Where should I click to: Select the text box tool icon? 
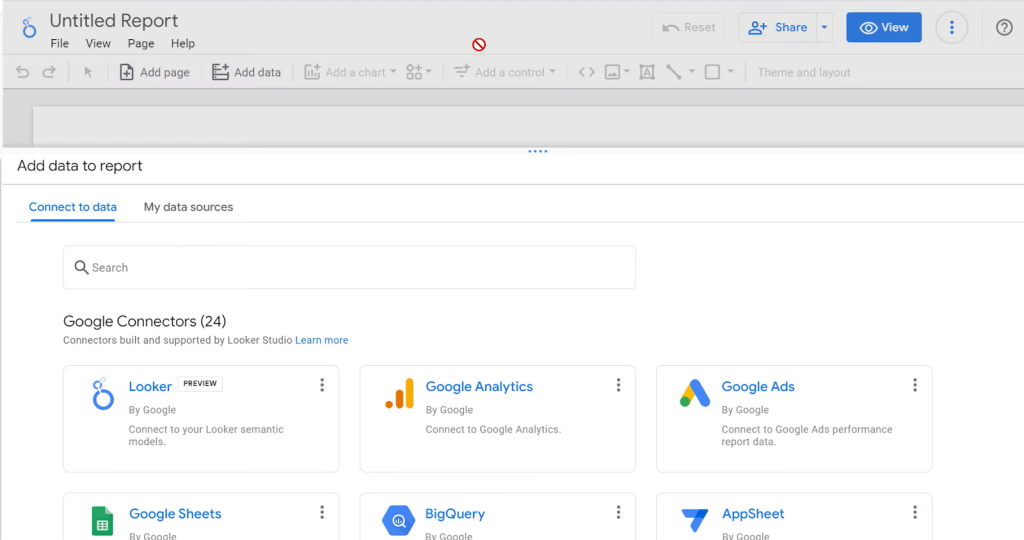(x=647, y=72)
